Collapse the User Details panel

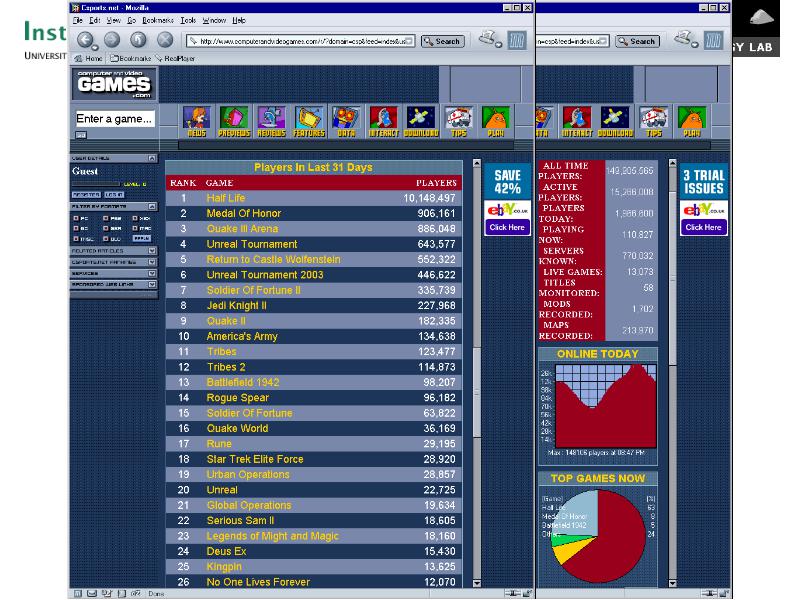pos(152,158)
